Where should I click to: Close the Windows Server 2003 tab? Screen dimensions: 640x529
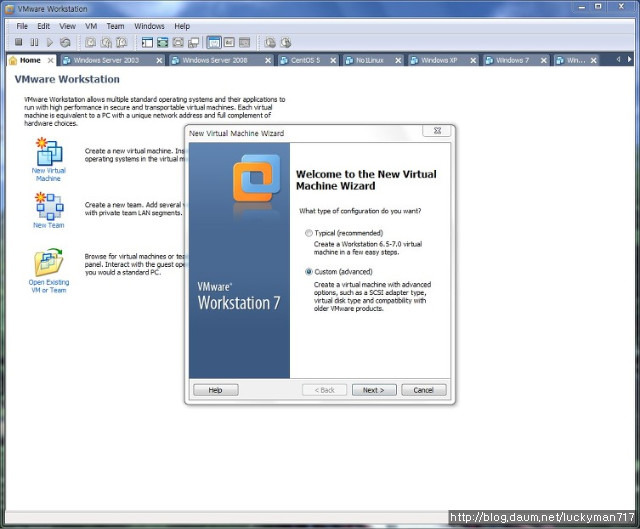click(x=159, y=60)
